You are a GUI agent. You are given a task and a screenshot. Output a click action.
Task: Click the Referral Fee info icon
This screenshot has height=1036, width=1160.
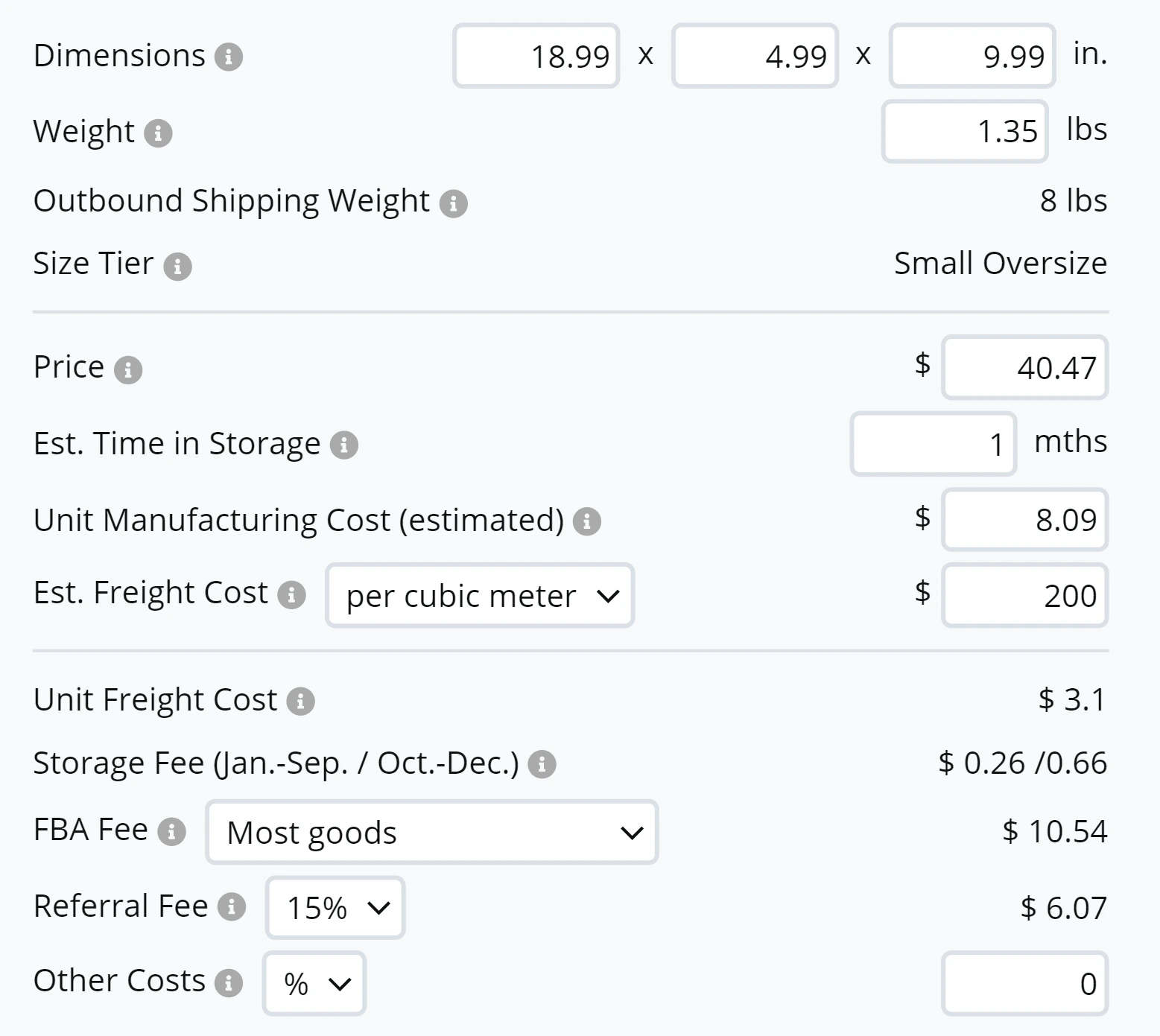point(232,907)
